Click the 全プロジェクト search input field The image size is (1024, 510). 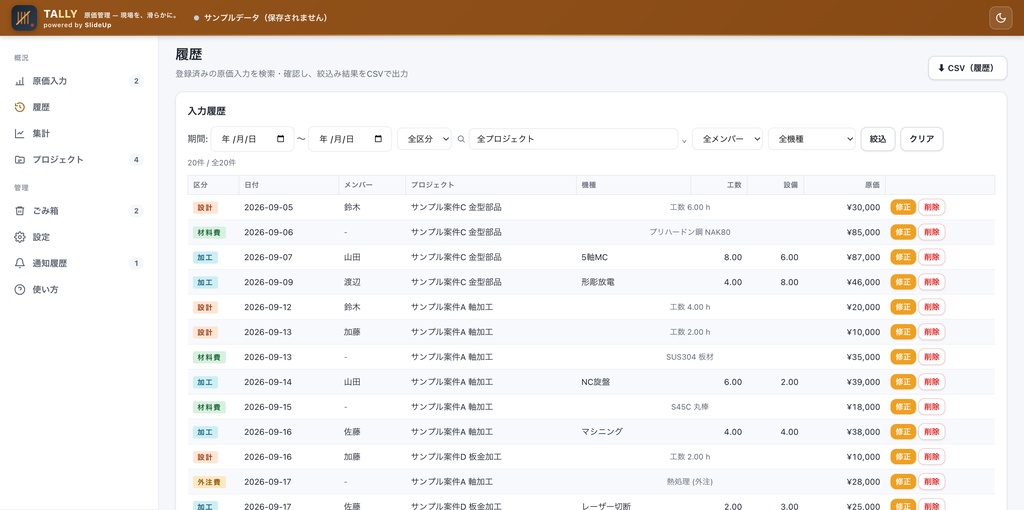tap(573, 139)
